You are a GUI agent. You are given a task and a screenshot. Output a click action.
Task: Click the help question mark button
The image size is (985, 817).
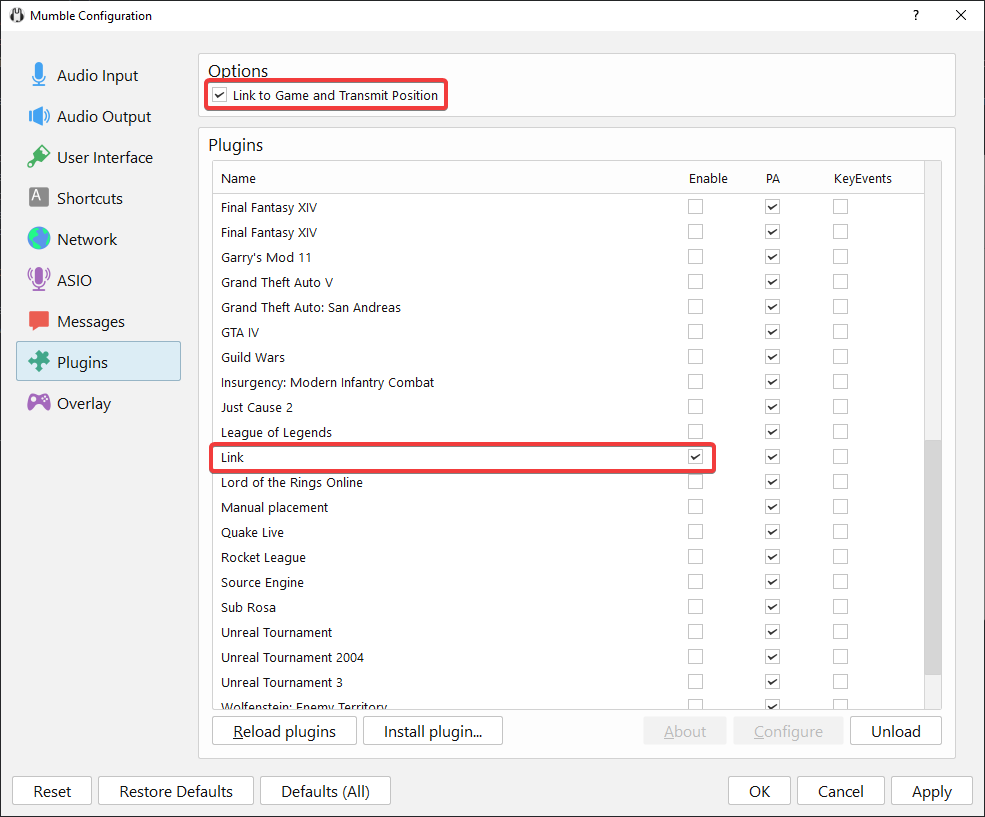tap(916, 15)
